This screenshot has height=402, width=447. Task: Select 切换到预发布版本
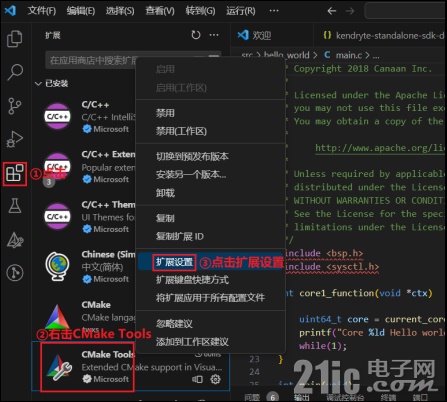tap(211, 156)
